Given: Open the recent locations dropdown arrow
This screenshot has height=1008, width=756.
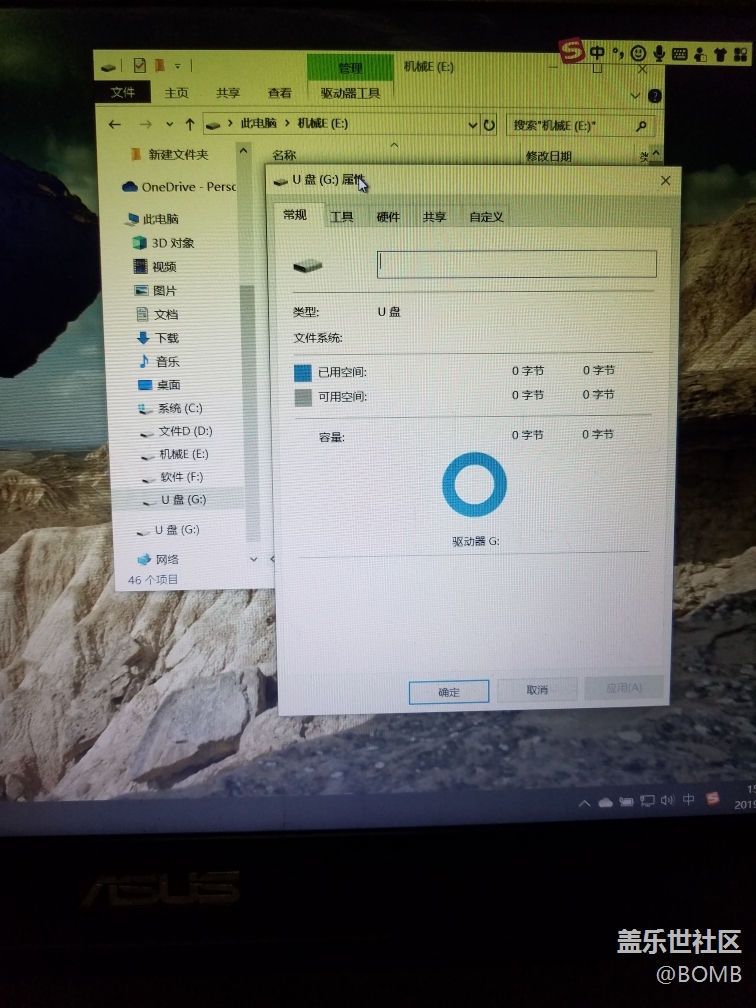Looking at the screenshot, I should point(169,125).
